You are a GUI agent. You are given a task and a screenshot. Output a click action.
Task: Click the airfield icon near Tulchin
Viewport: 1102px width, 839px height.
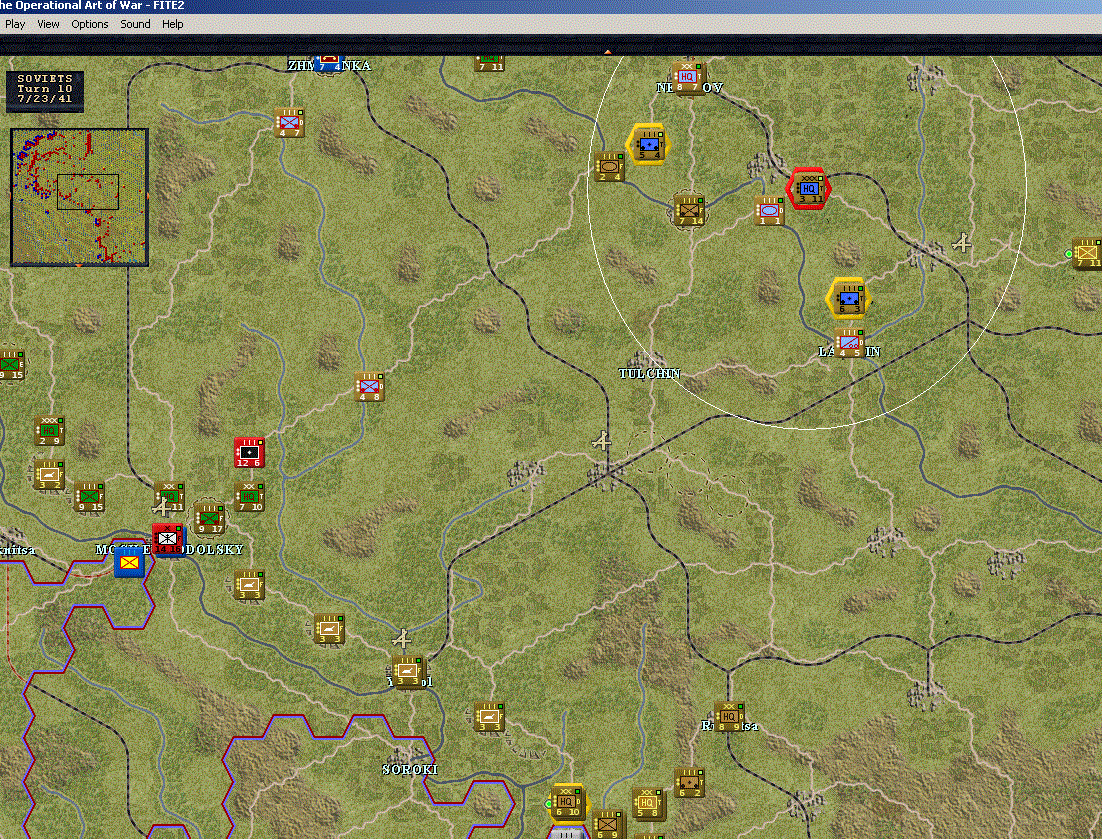point(602,441)
